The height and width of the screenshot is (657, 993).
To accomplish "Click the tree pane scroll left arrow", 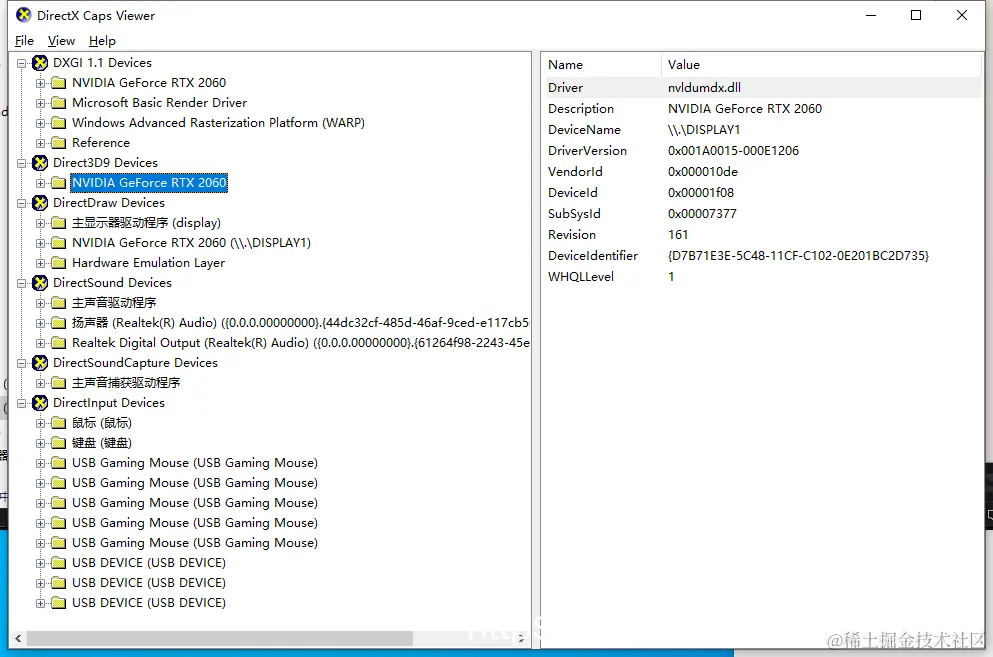I will coord(18,639).
